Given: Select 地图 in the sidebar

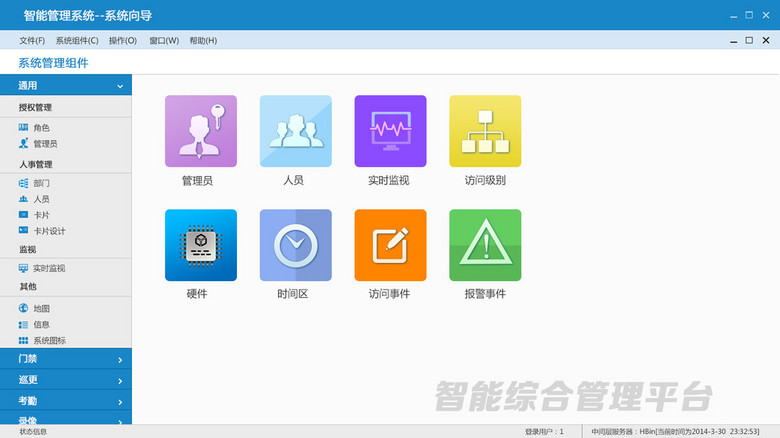Looking at the screenshot, I should pyautogui.click(x=40, y=309).
